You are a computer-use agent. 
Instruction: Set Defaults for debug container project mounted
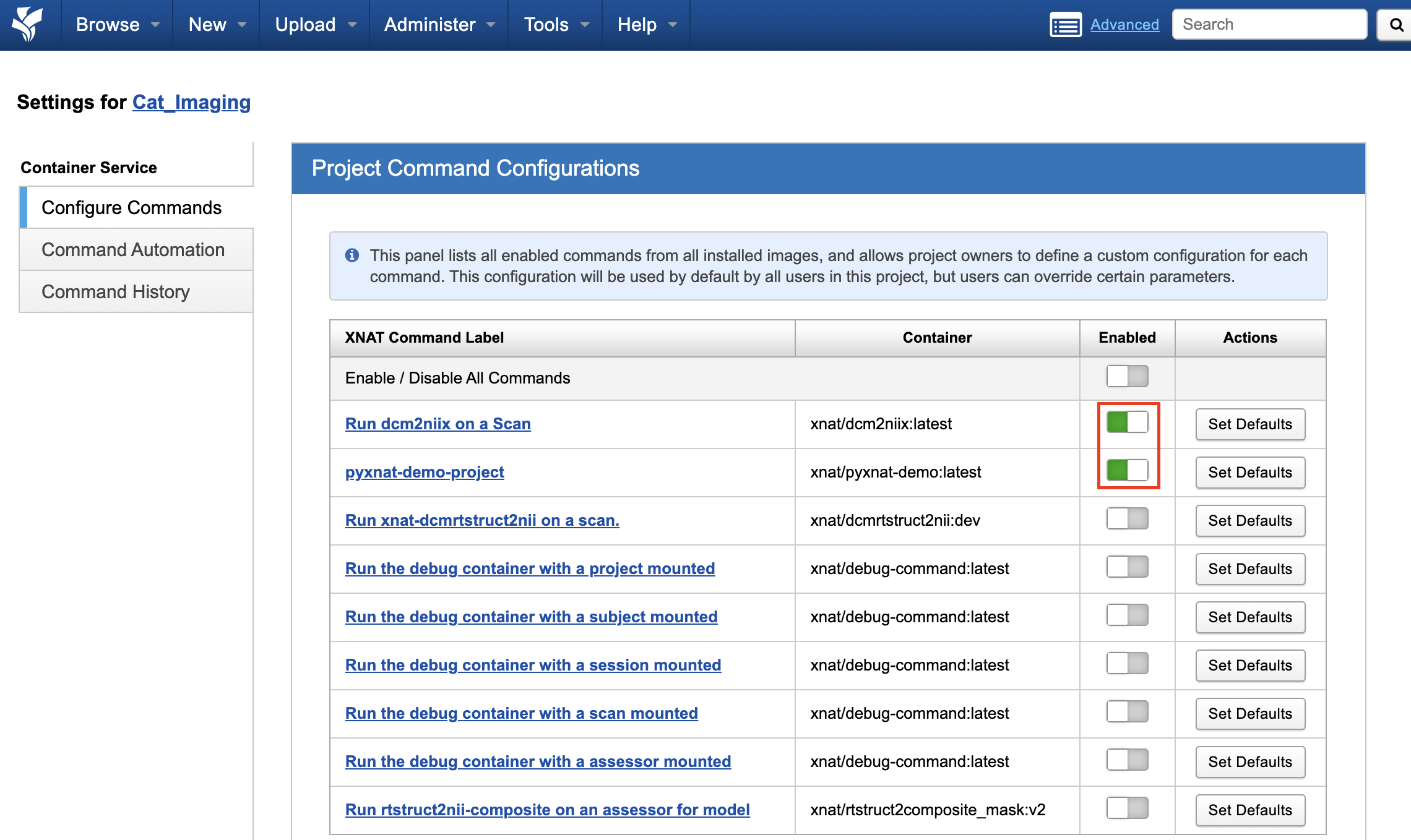1250,569
